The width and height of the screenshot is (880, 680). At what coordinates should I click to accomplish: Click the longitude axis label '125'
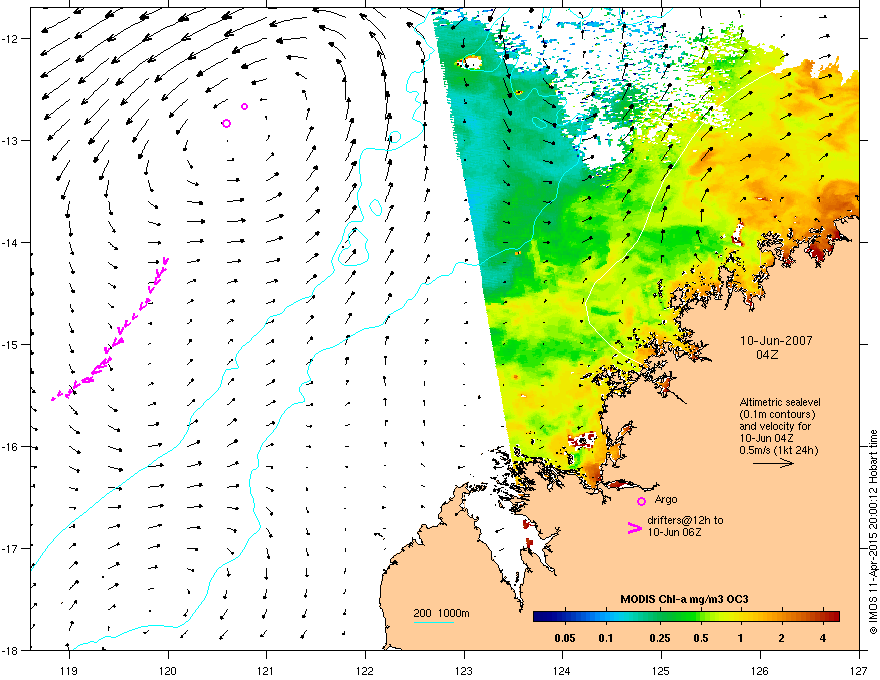(x=661, y=670)
